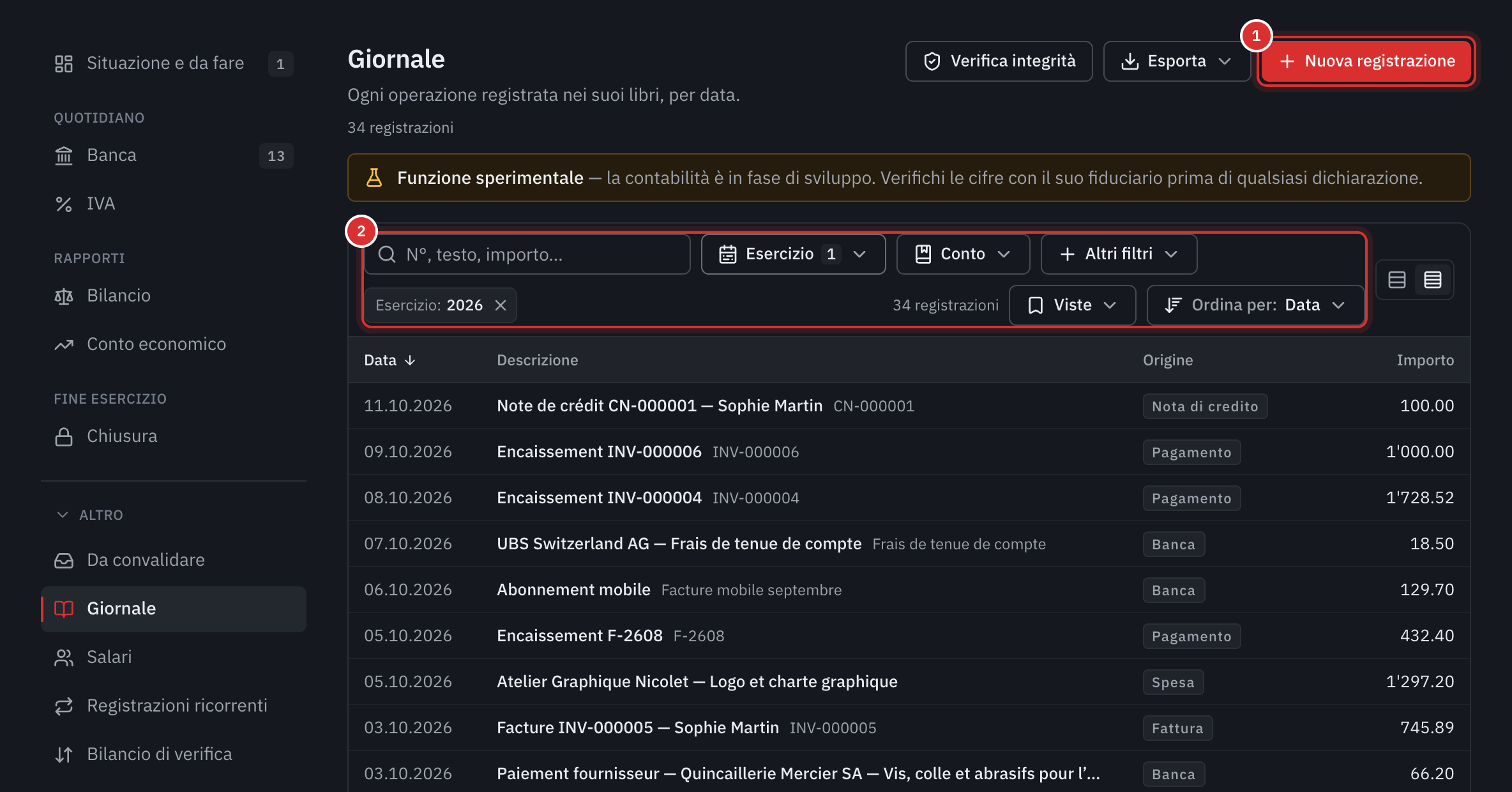Open the Esercizio filter dropdown
This screenshot has width=1512, height=792.
tap(793, 254)
